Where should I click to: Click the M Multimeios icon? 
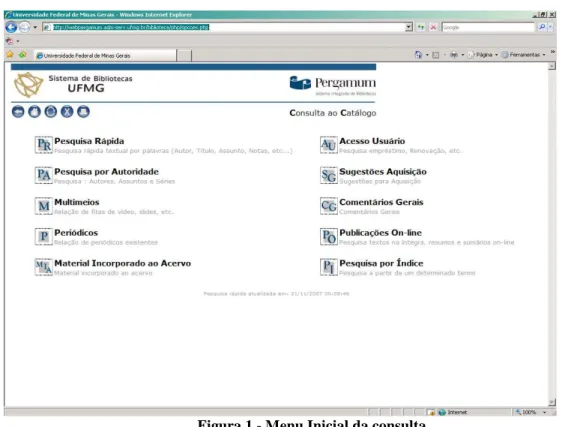pos(44,206)
